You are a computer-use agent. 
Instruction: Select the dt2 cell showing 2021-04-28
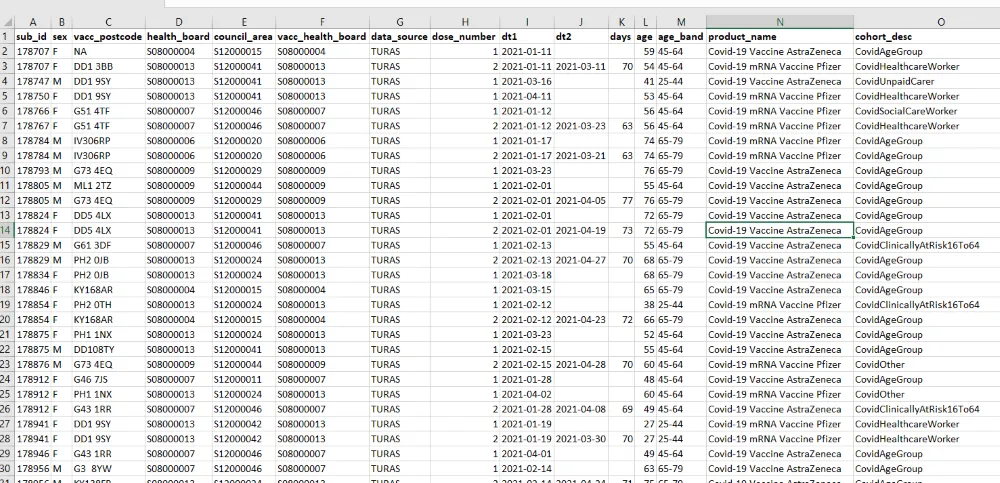(x=580, y=364)
